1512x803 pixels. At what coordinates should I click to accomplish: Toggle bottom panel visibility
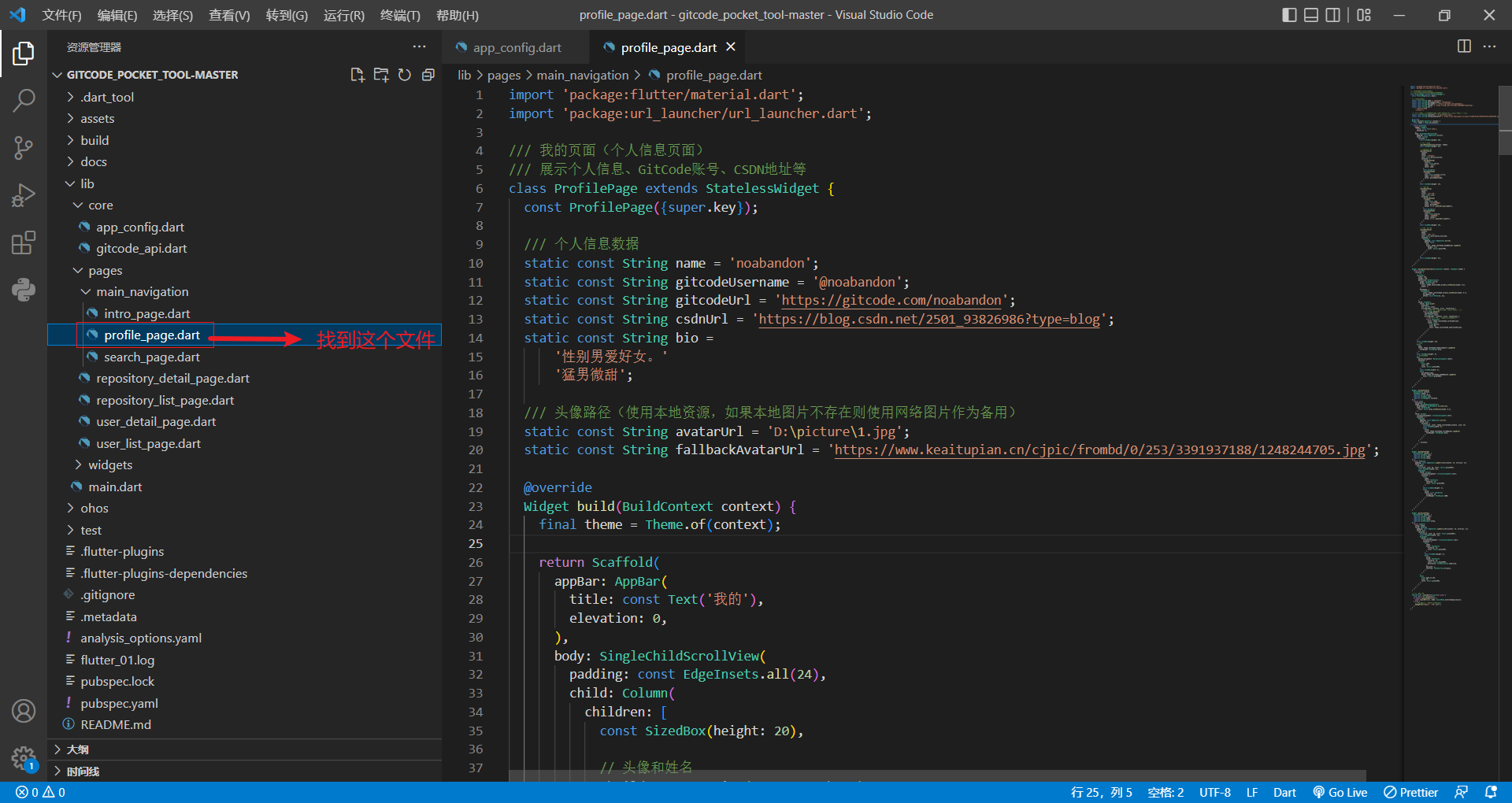click(x=1311, y=15)
